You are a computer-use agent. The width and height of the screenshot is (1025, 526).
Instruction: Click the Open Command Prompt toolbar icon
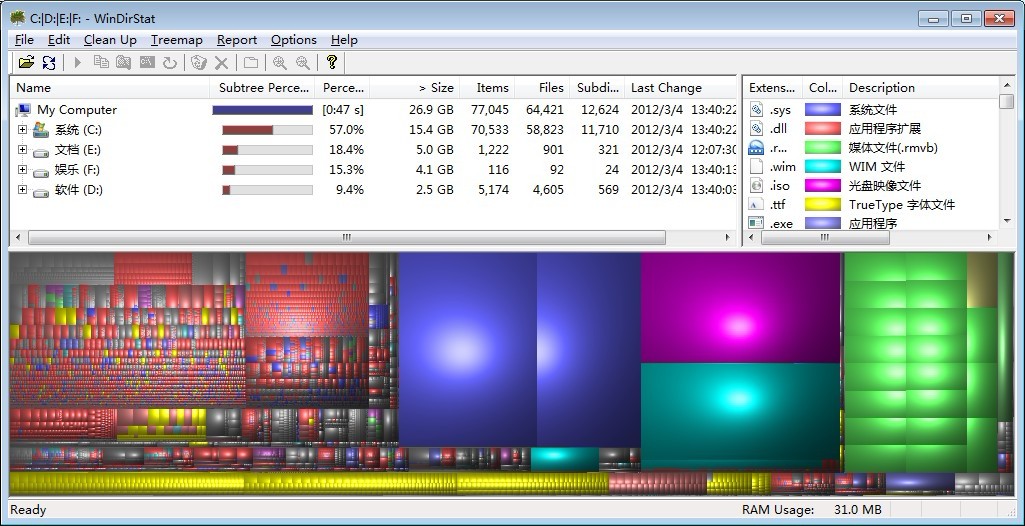pyautogui.click(x=147, y=63)
